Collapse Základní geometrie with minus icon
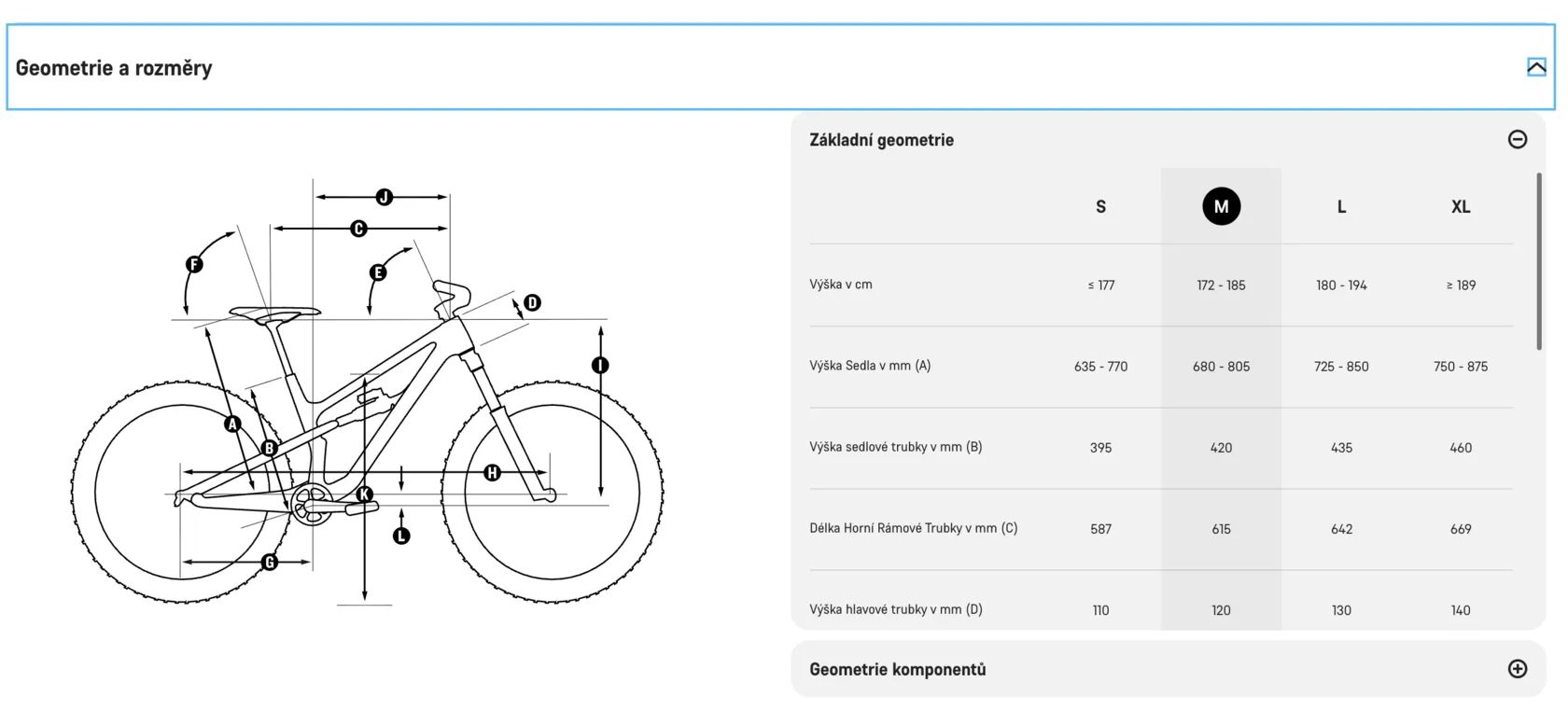 1517,139
